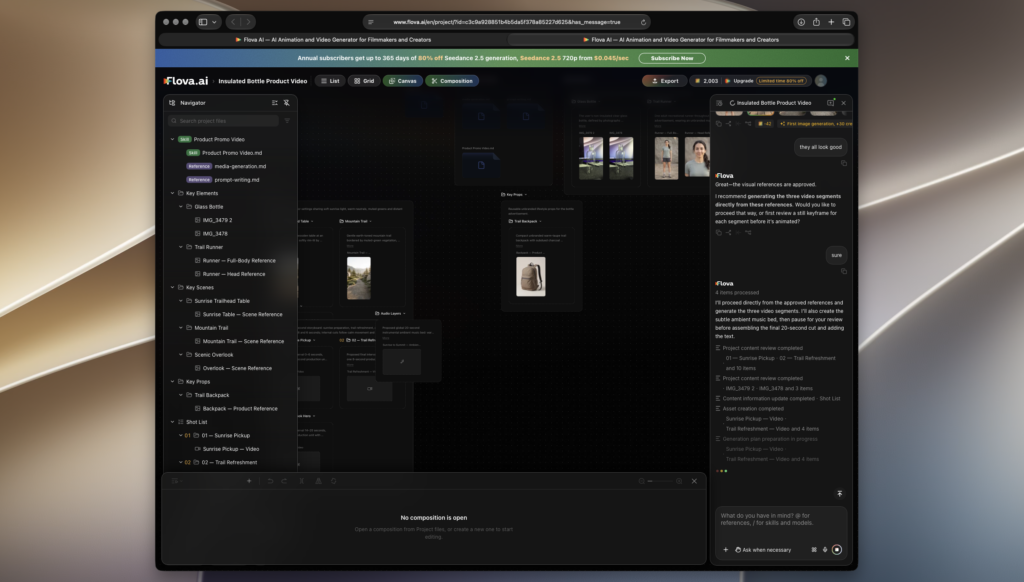Click the add plus icon in composition toolbar
The image size is (1024, 582).
click(x=249, y=481)
